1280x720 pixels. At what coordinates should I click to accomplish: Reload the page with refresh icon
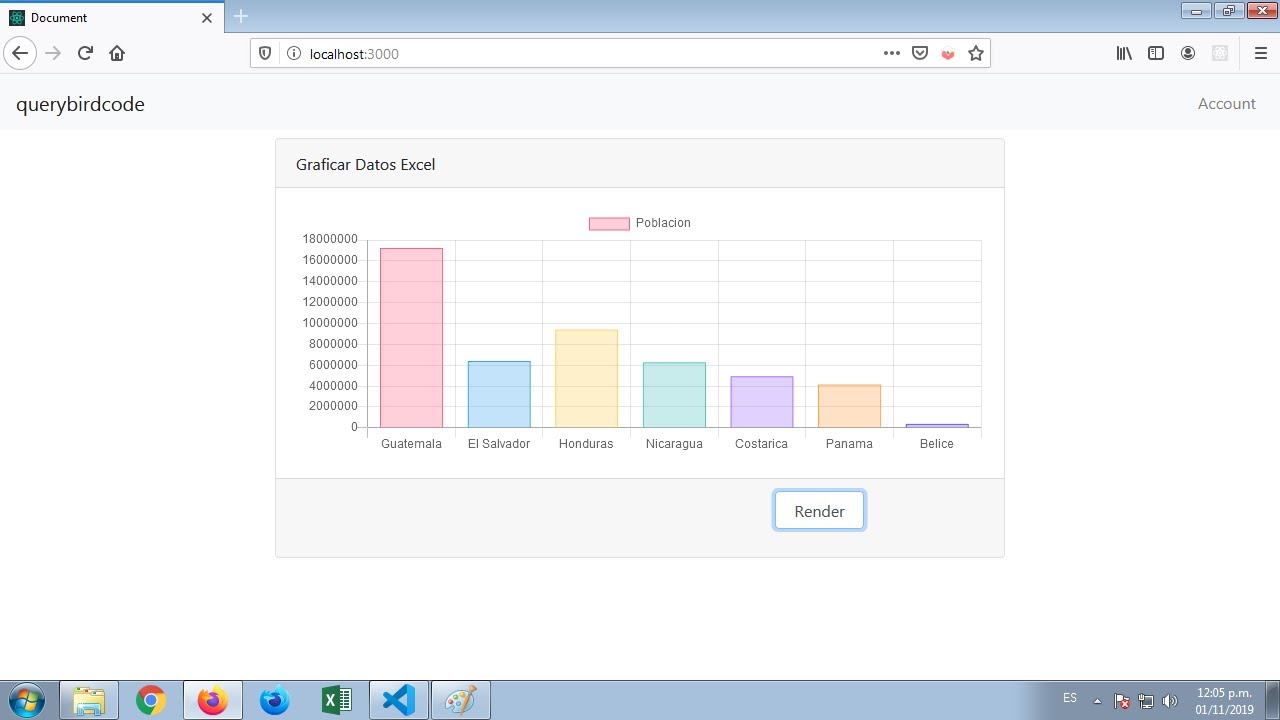click(x=85, y=53)
